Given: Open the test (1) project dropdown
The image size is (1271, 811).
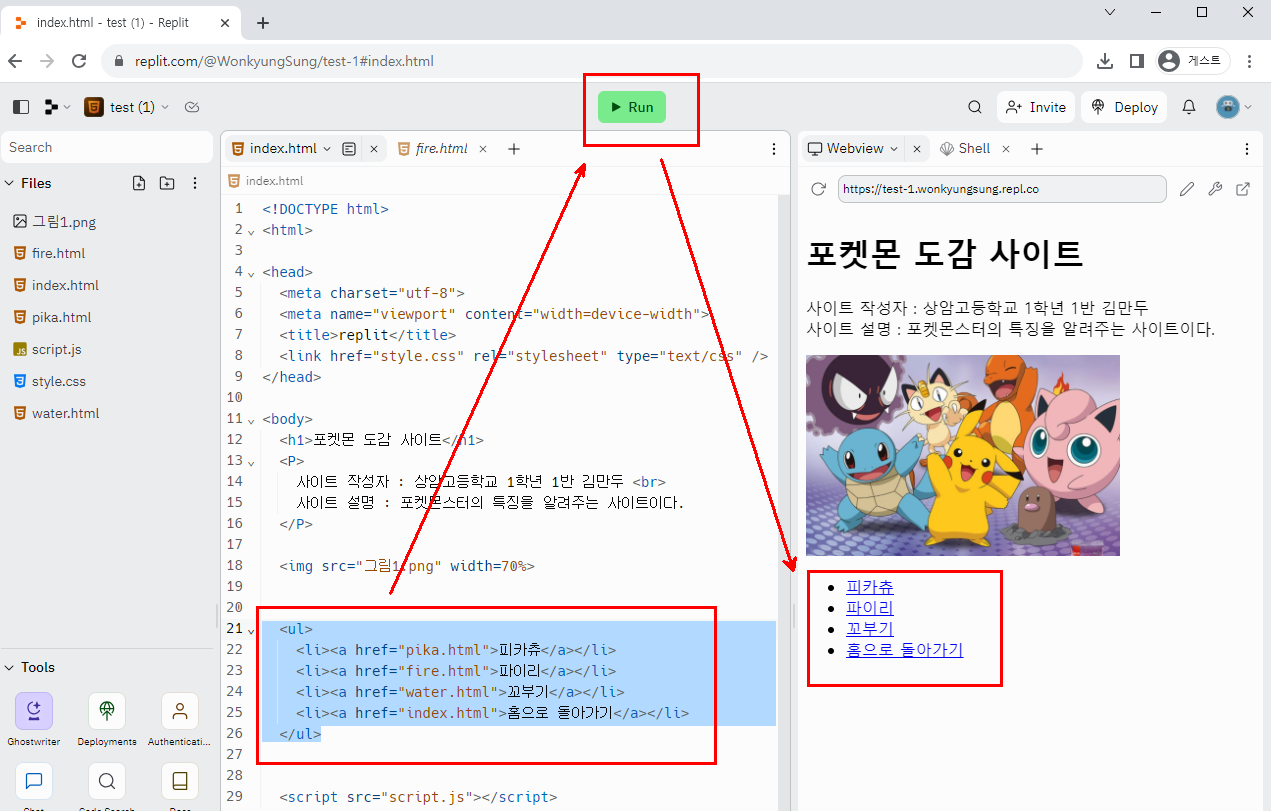Looking at the screenshot, I should [127, 107].
